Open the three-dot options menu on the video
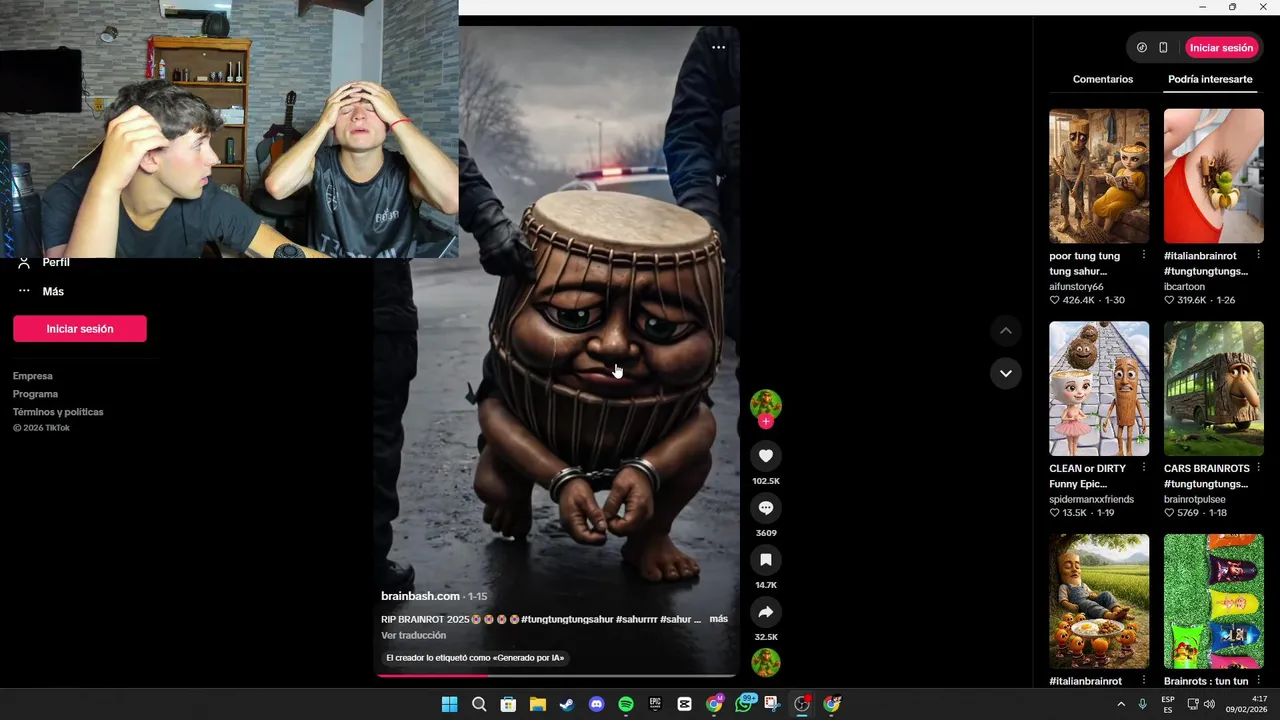This screenshot has height=720, width=1280. tap(718, 47)
